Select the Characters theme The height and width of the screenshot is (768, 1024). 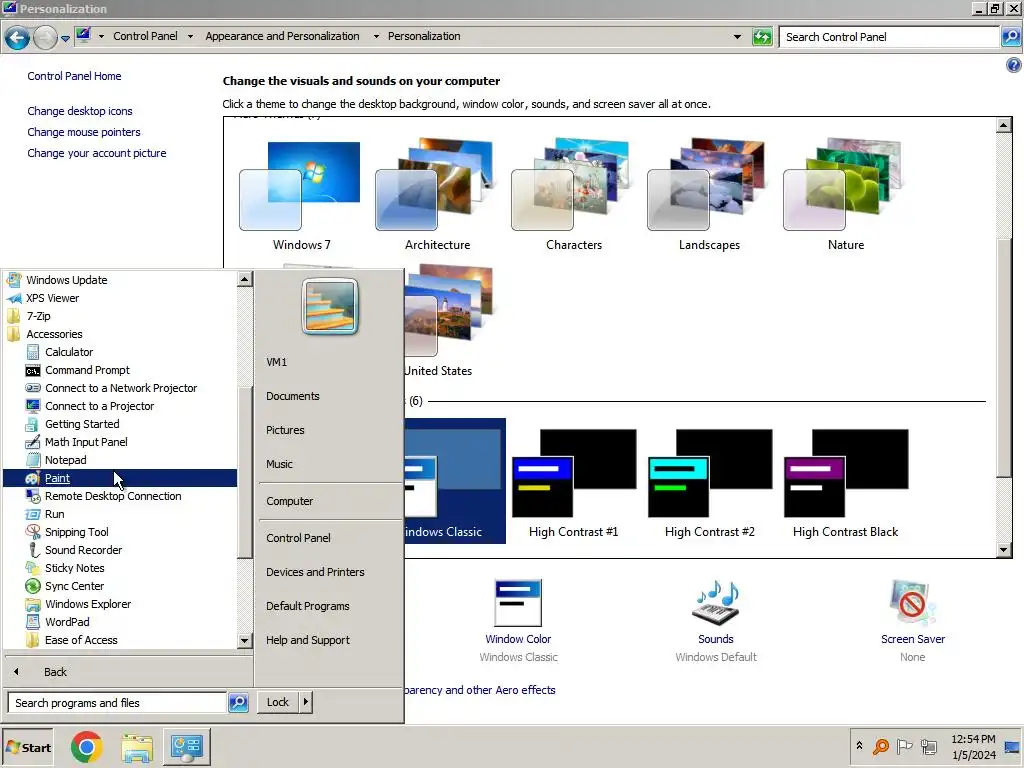[573, 196]
